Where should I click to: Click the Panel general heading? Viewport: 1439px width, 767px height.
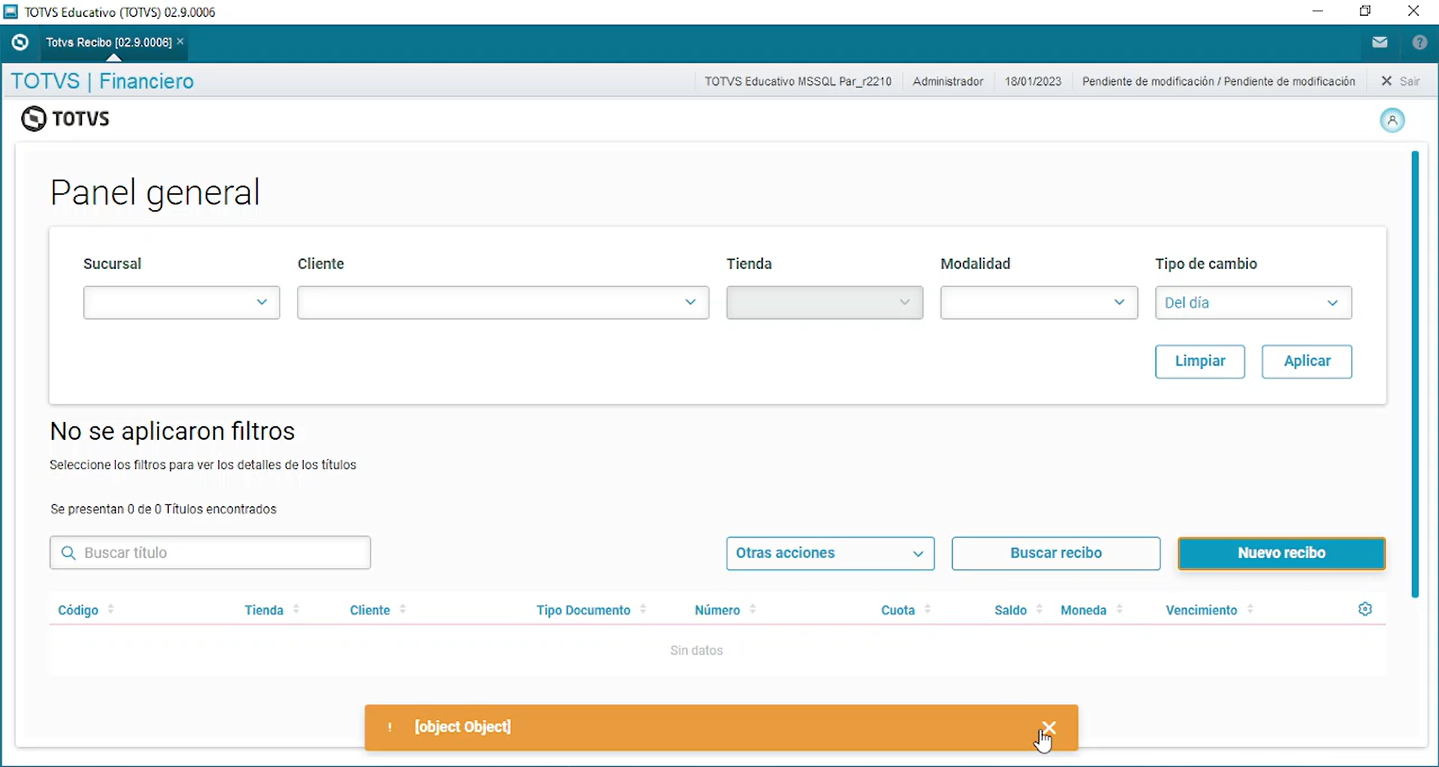click(155, 192)
